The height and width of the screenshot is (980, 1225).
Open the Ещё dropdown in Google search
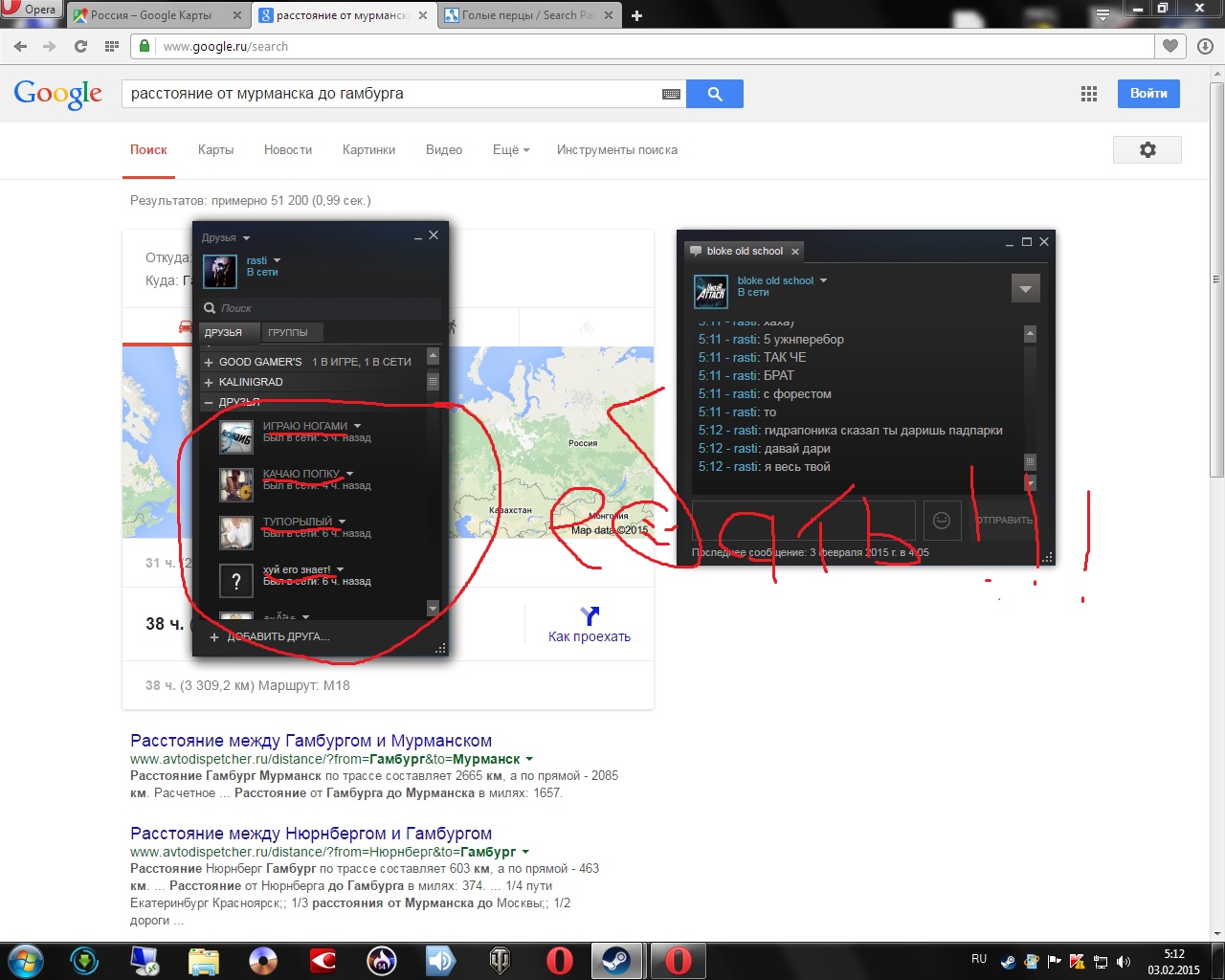(x=511, y=149)
